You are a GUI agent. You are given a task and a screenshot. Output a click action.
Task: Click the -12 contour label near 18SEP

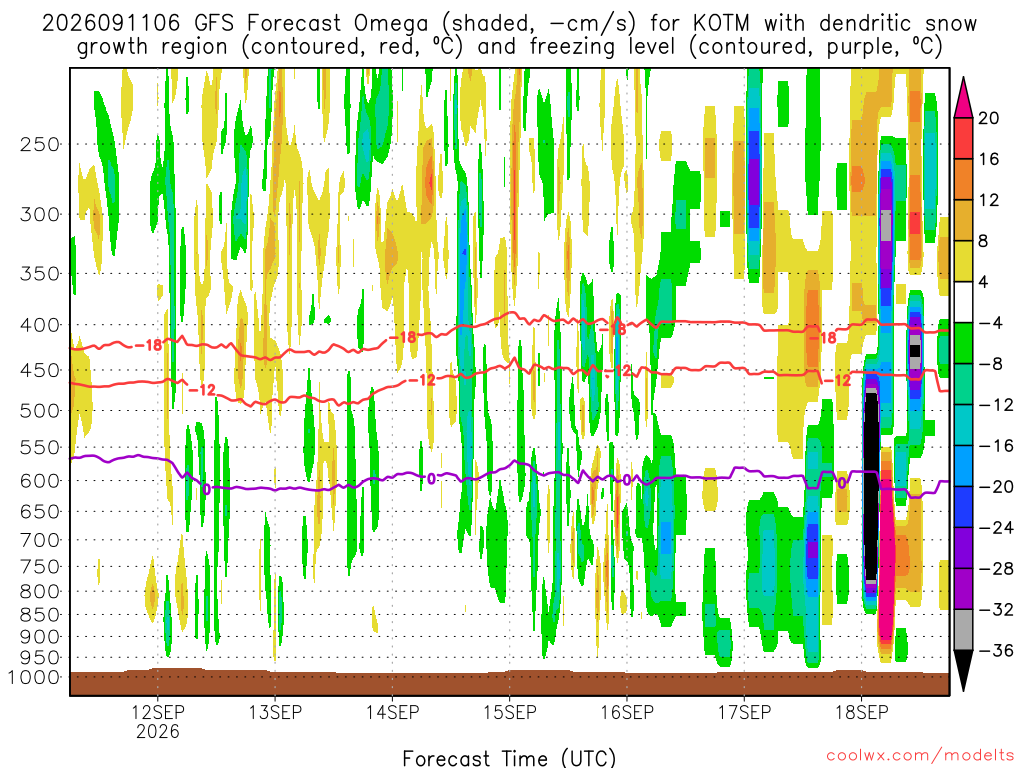pyautogui.click(x=838, y=380)
